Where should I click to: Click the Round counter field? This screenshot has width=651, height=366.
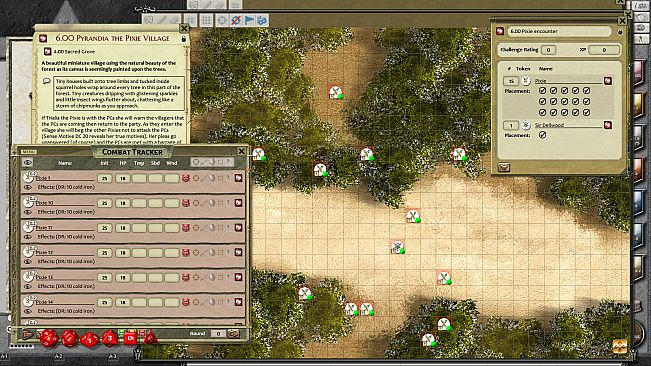click(x=218, y=333)
